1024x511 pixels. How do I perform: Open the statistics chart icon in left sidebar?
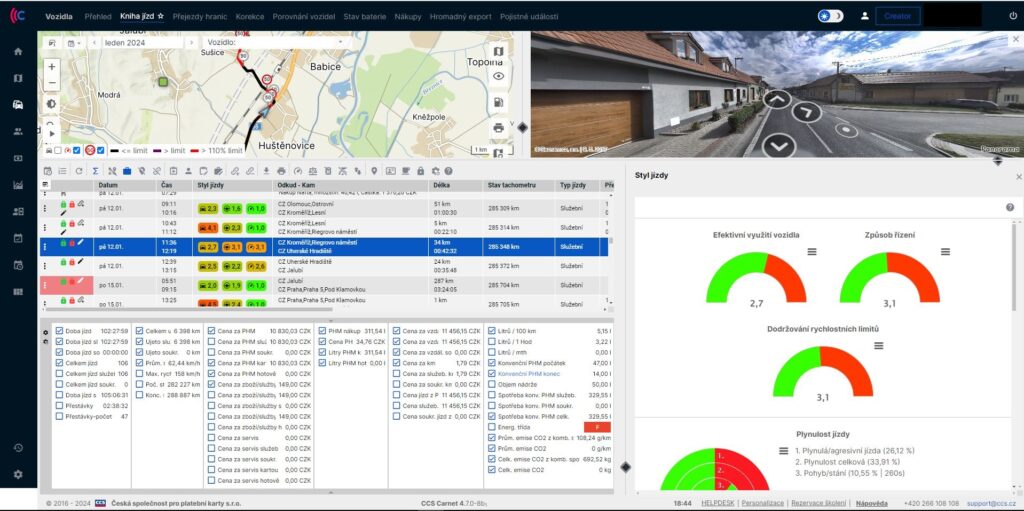pos(18,185)
